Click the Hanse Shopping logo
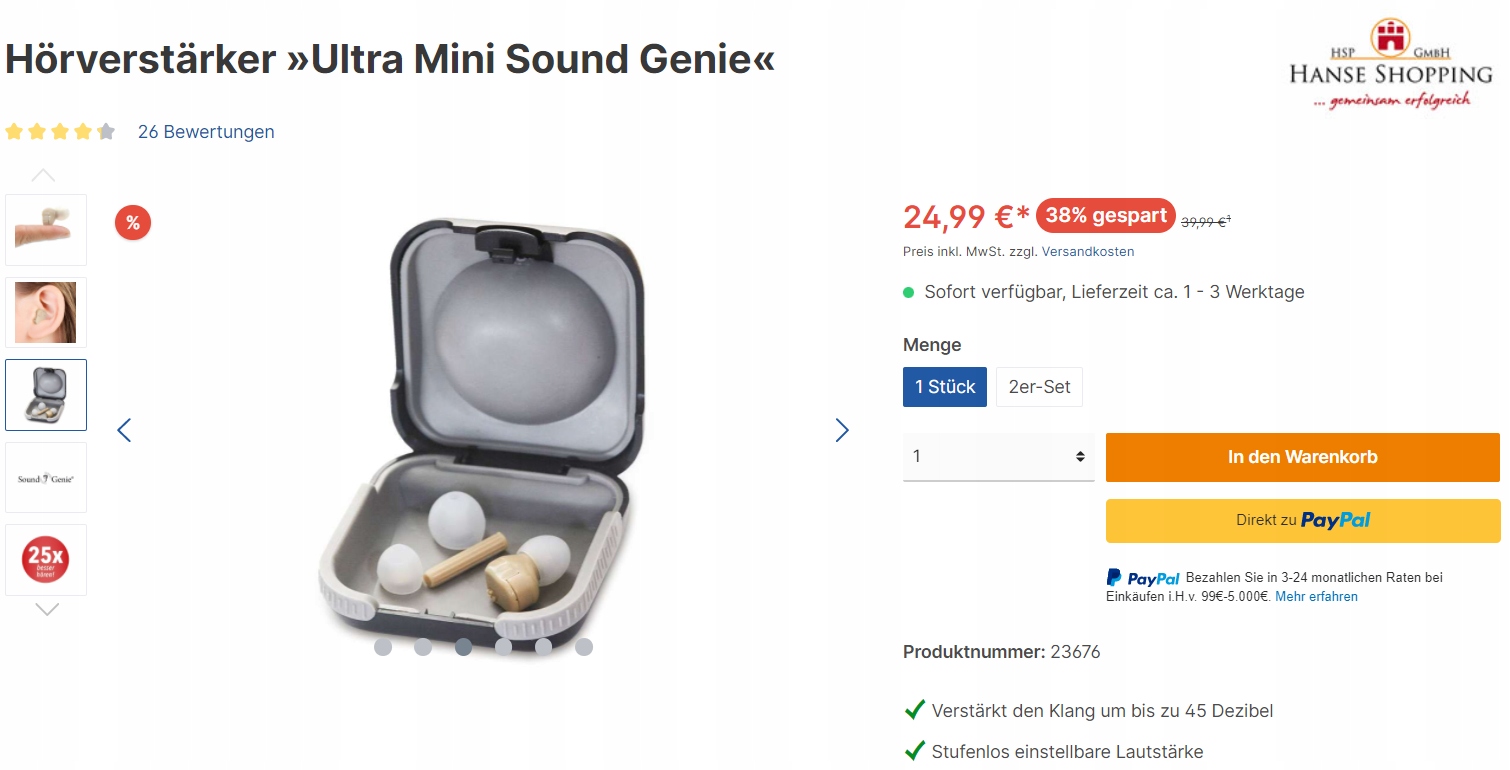The width and height of the screenshot is (1510, 770). click(1390, 65)
